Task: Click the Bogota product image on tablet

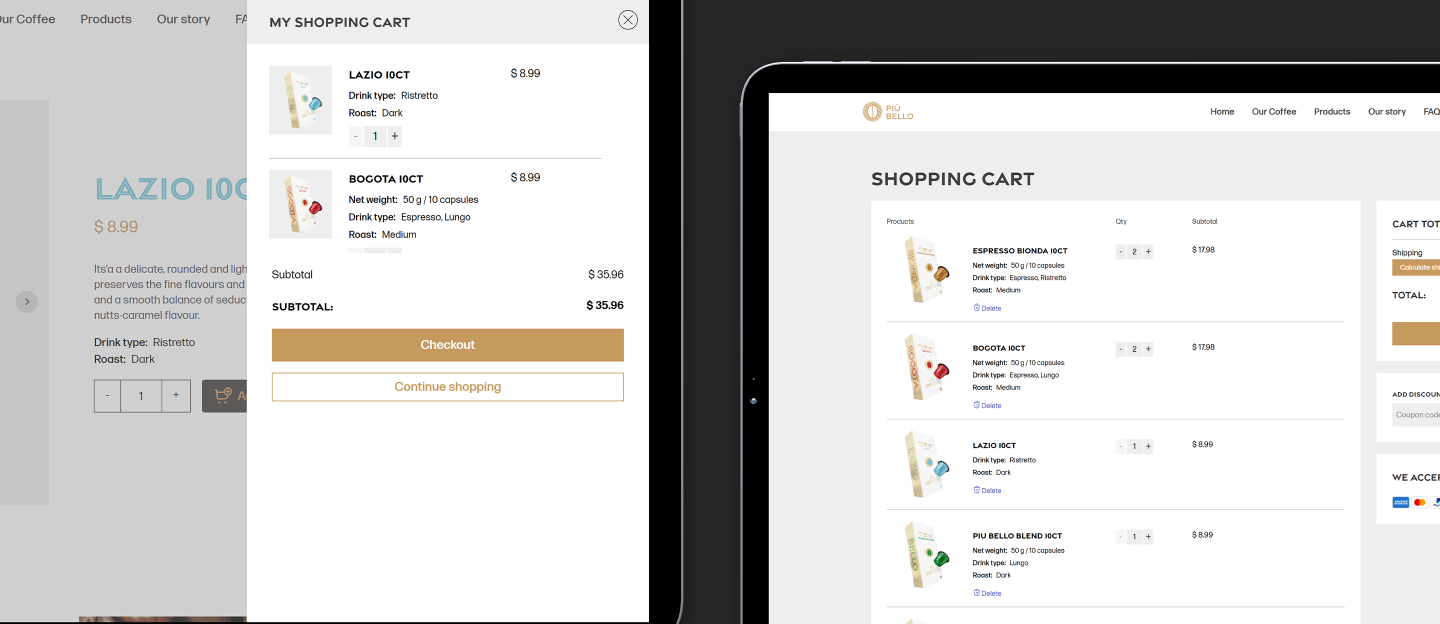Action: pos(925,368)
